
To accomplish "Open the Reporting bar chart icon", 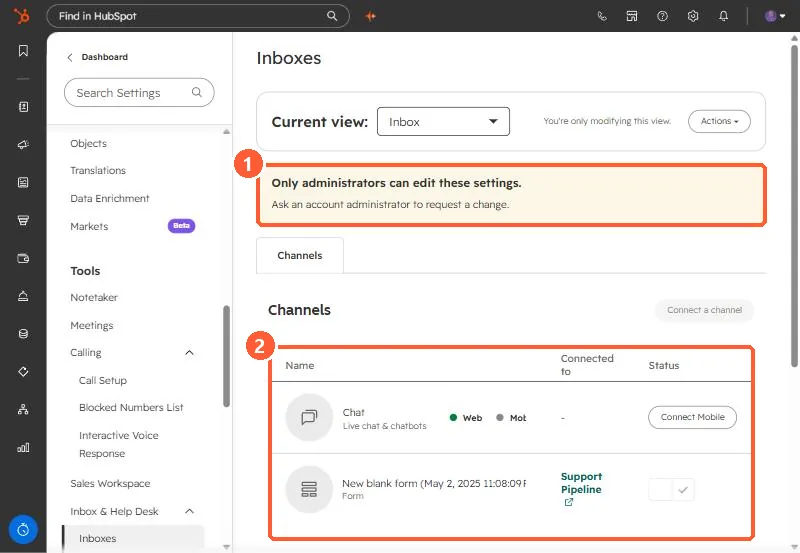I will coord(23,447).
